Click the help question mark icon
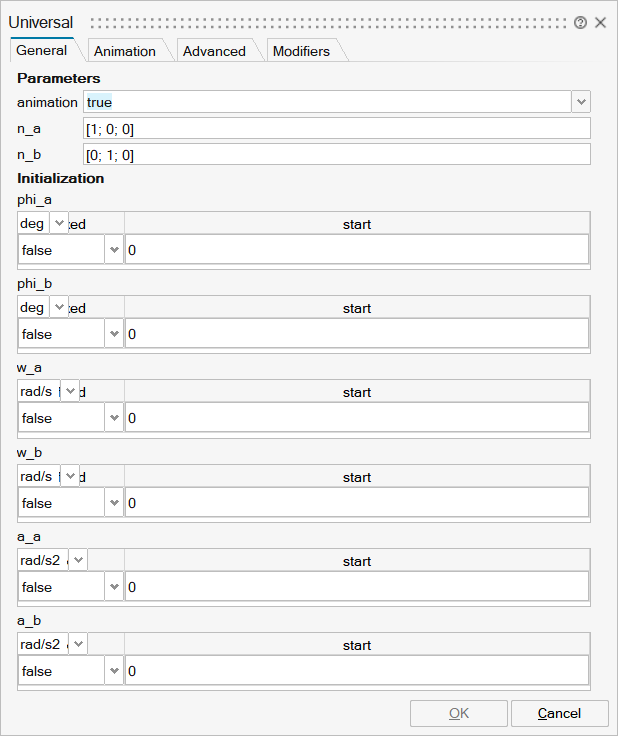The image size is (618, 736). point(580,22)
